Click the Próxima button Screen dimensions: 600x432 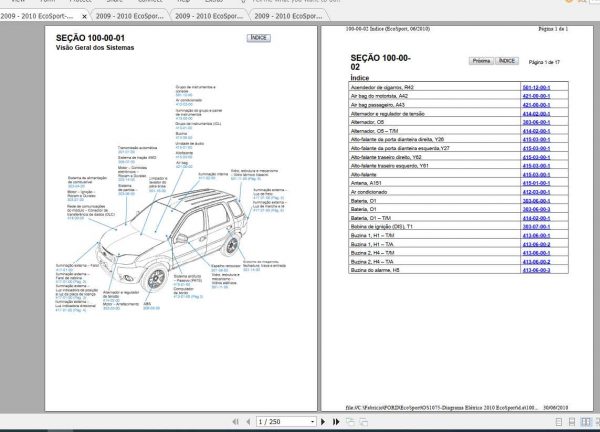tap(481, 61)
